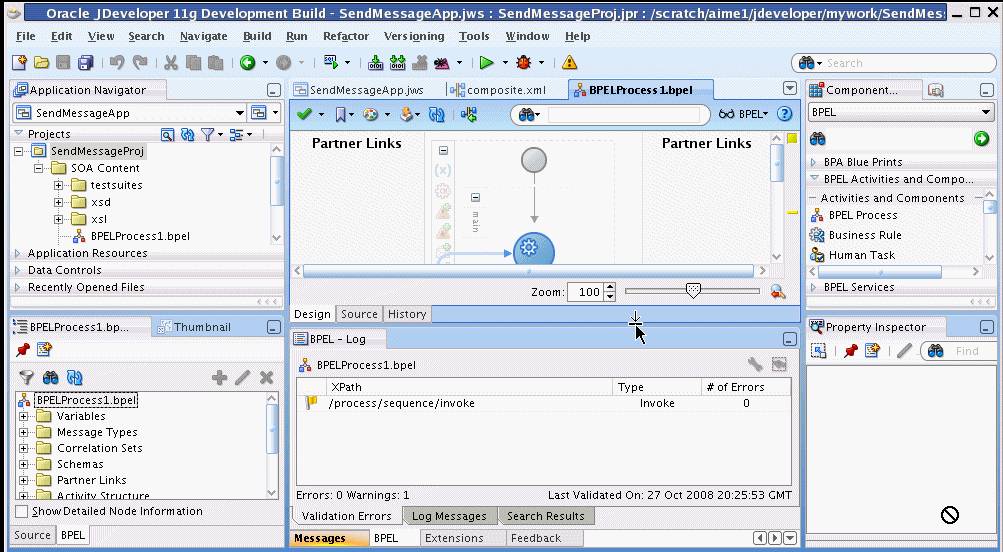1003x552 pixels.
Task: Open the Refactor menu
Action: click(x=346, y=36)
